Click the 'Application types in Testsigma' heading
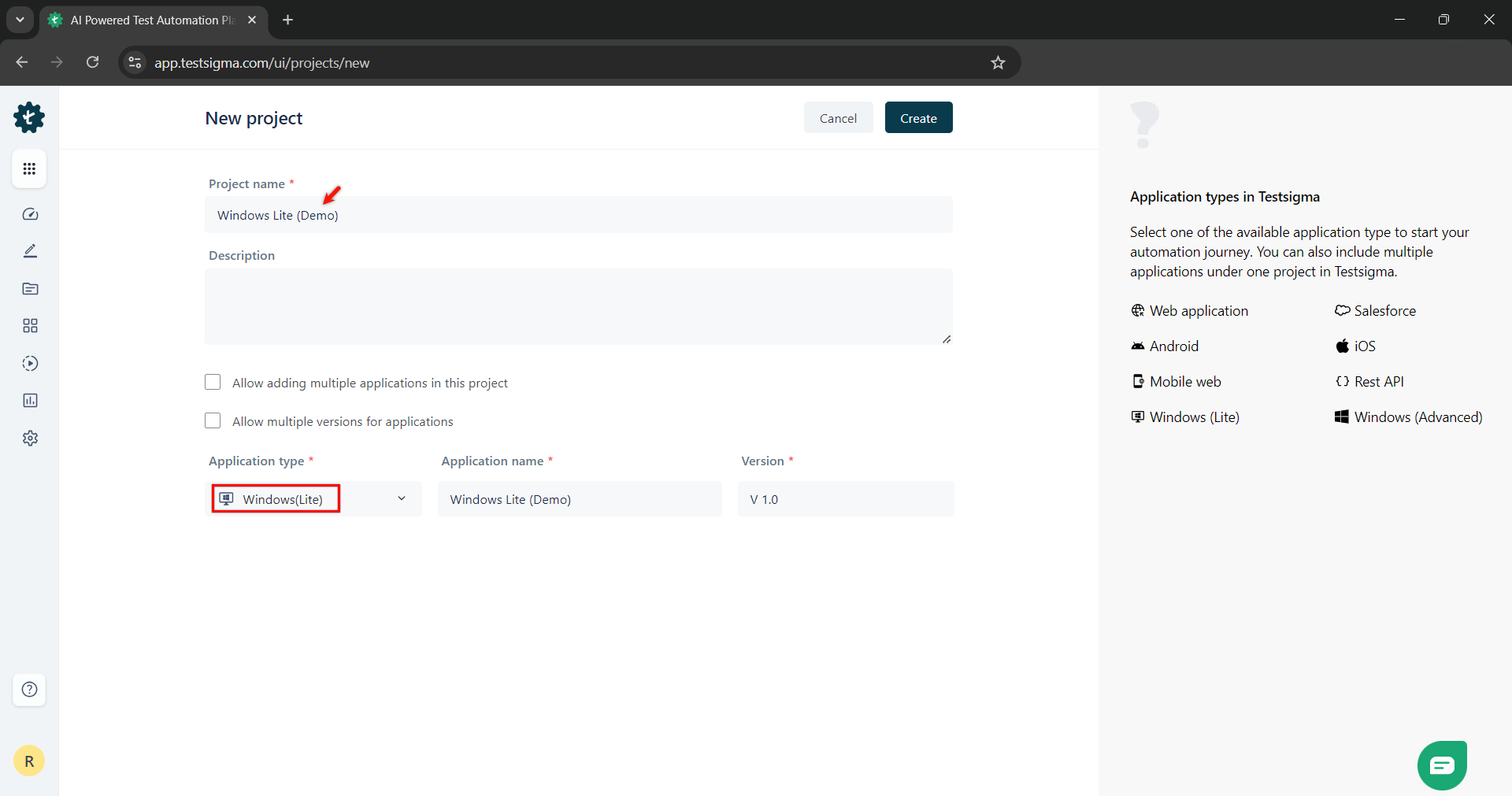The width and height of the screenshot is (1512, 796). (1225, 197)
